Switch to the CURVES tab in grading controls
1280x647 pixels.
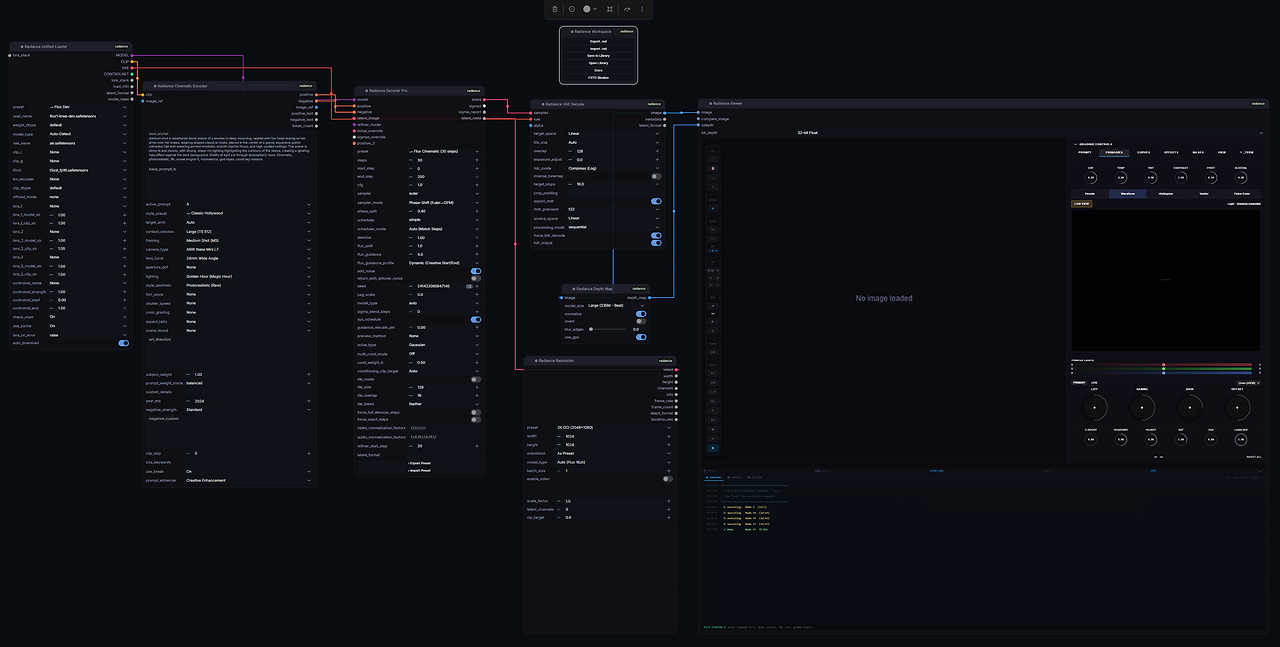tap(1143, 152)
